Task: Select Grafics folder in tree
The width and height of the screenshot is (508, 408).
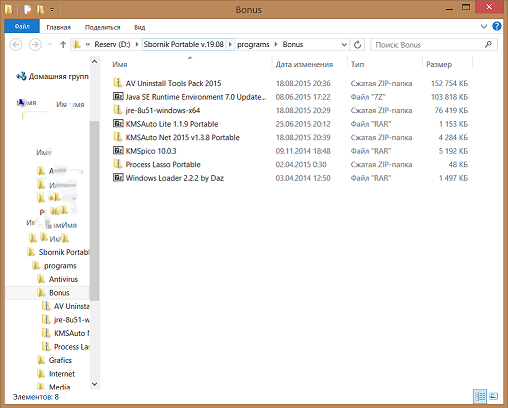Action: coord(60,360)
